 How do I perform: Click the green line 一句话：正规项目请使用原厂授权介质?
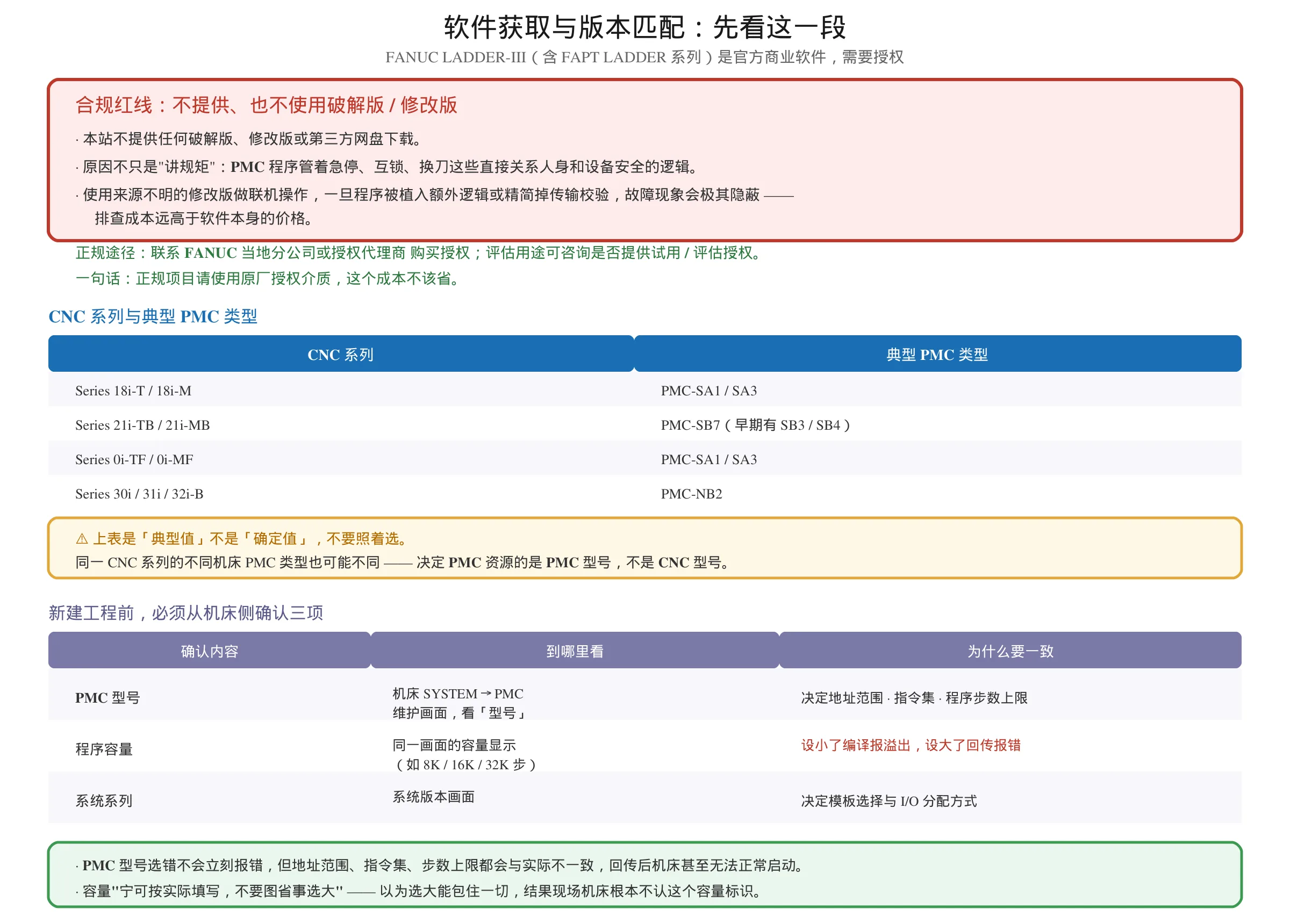[x=268, y=279]
